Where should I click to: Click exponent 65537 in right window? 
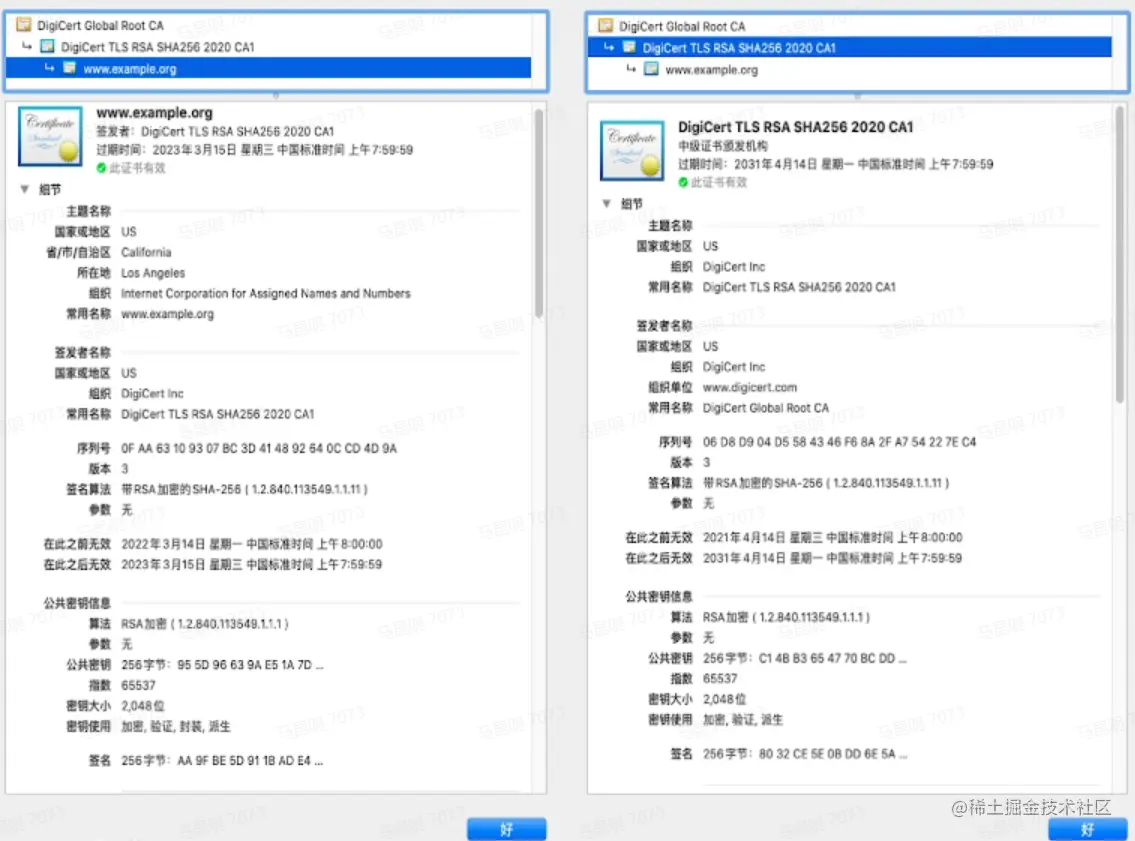[720, 679]
